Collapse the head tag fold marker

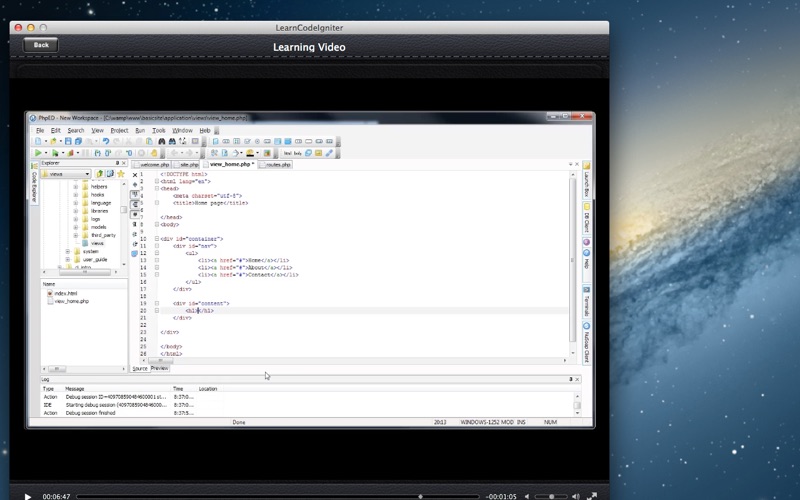(x=157, y=188)
